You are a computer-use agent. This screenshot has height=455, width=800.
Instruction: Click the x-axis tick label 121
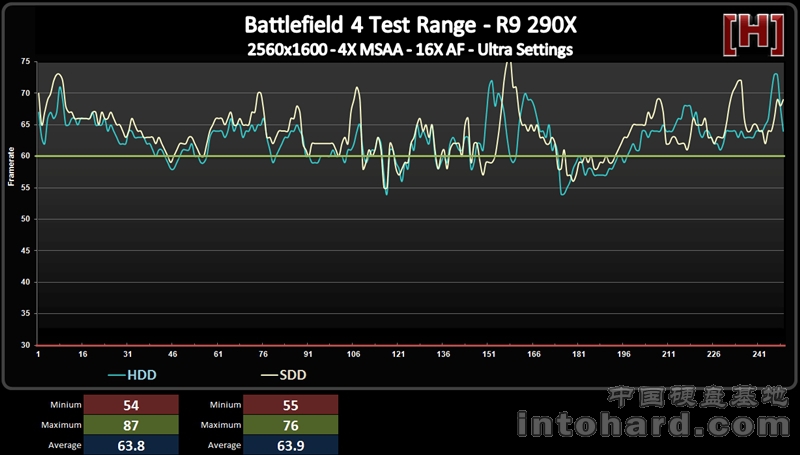pyautogui.click(x=398, y=354)
